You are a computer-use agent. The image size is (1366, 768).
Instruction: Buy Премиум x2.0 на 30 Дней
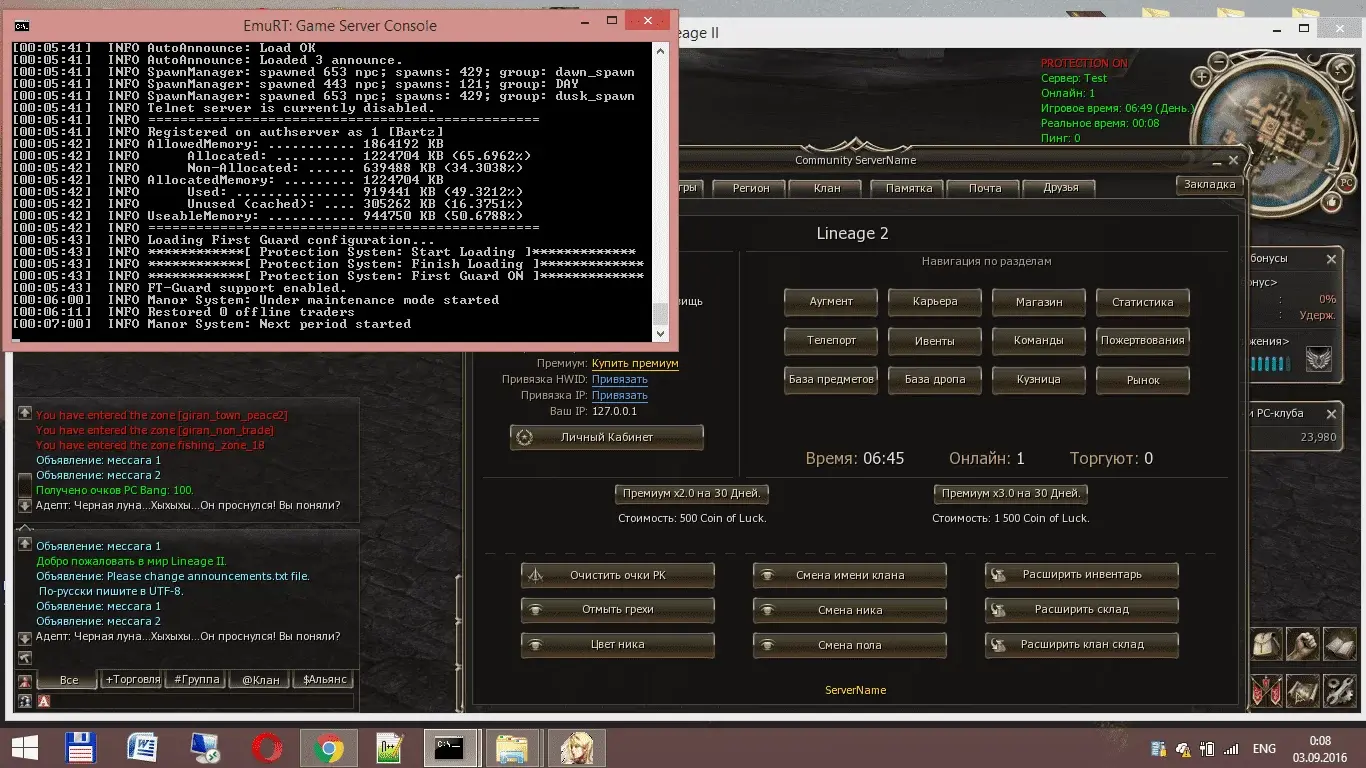tap(692, 493)
